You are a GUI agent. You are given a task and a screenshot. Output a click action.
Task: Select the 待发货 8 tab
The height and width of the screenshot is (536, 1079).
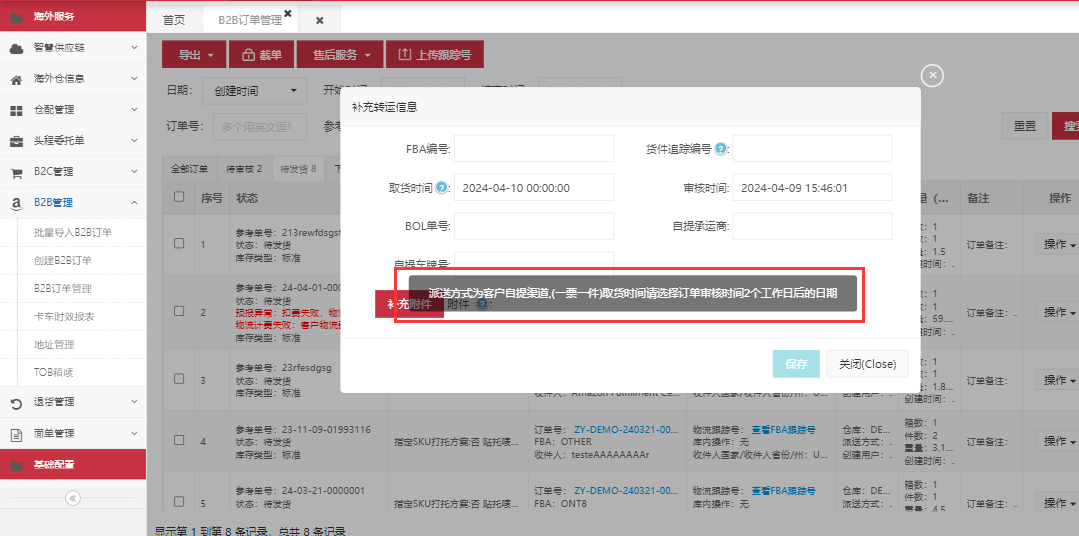pyautogui.click(x=298, y=169)
